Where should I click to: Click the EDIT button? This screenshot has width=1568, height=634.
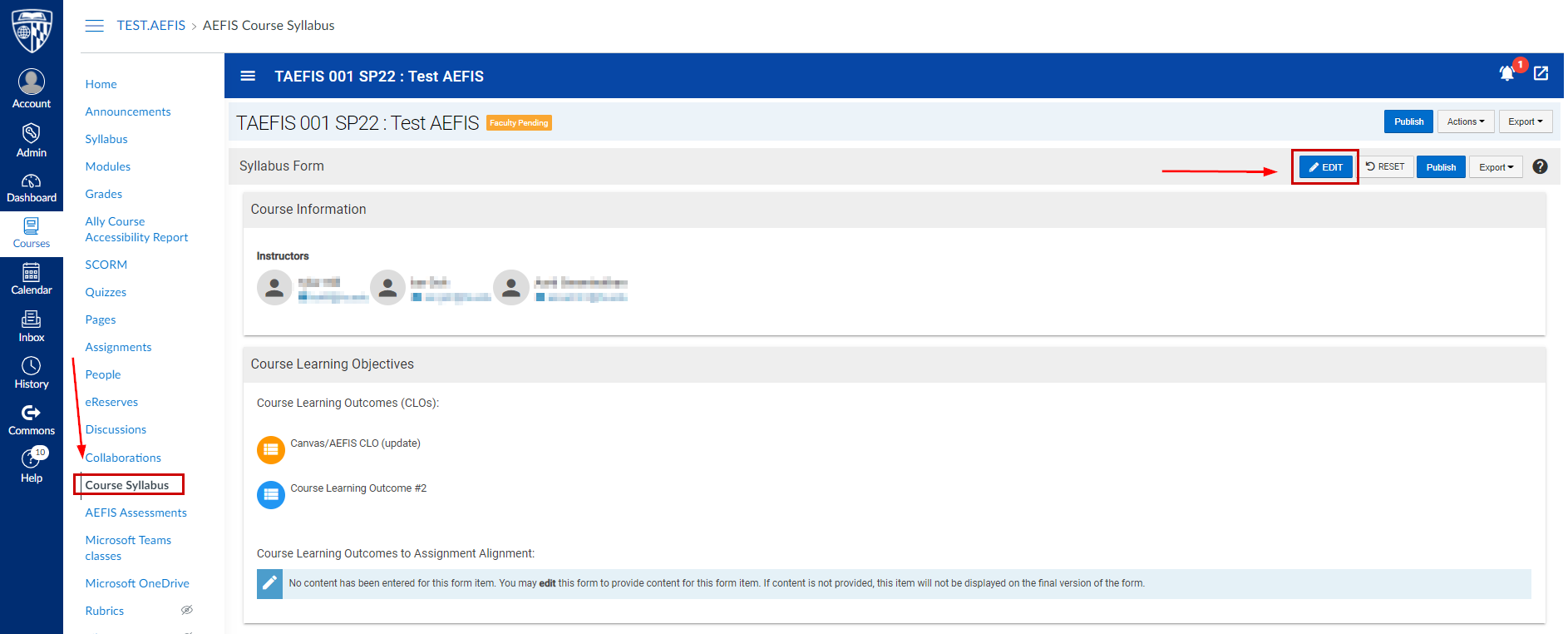click(1325, 167)
